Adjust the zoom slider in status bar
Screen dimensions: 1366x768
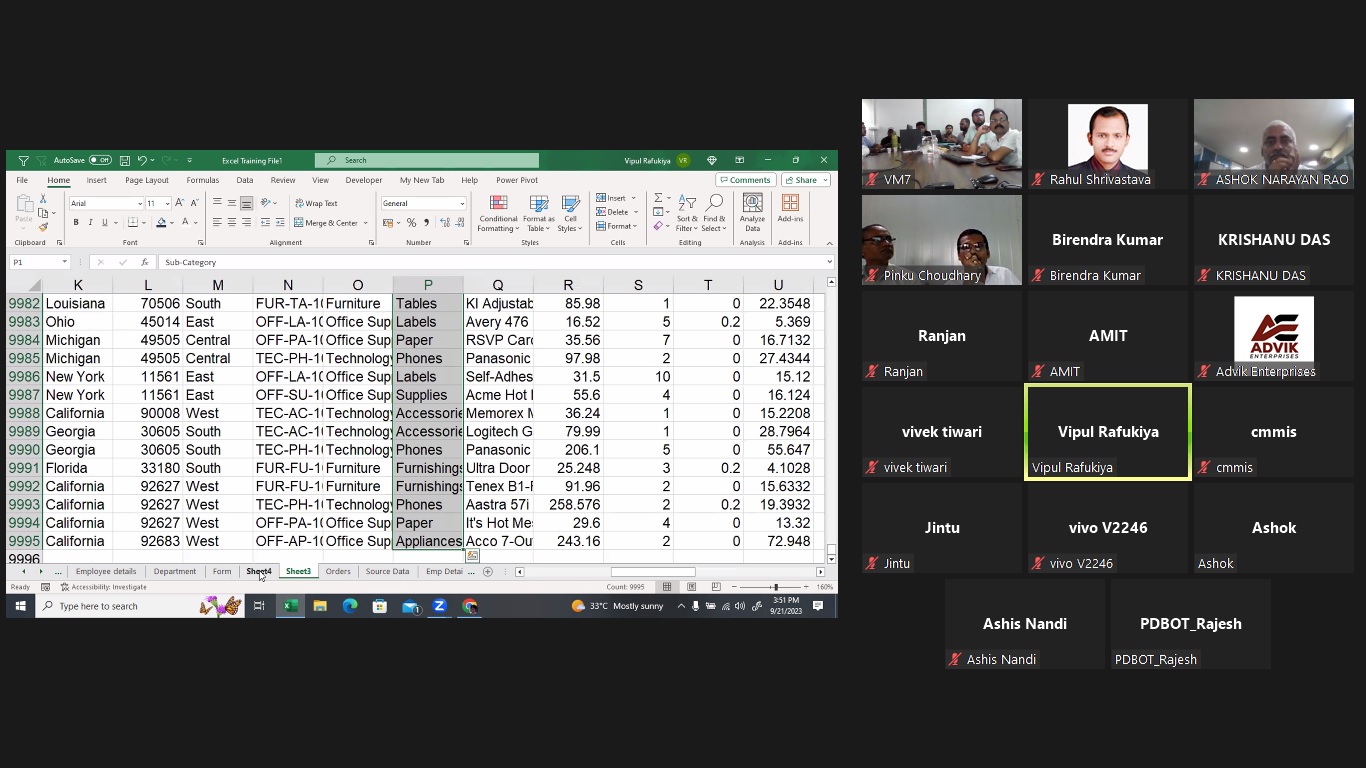tap(775, 587)
